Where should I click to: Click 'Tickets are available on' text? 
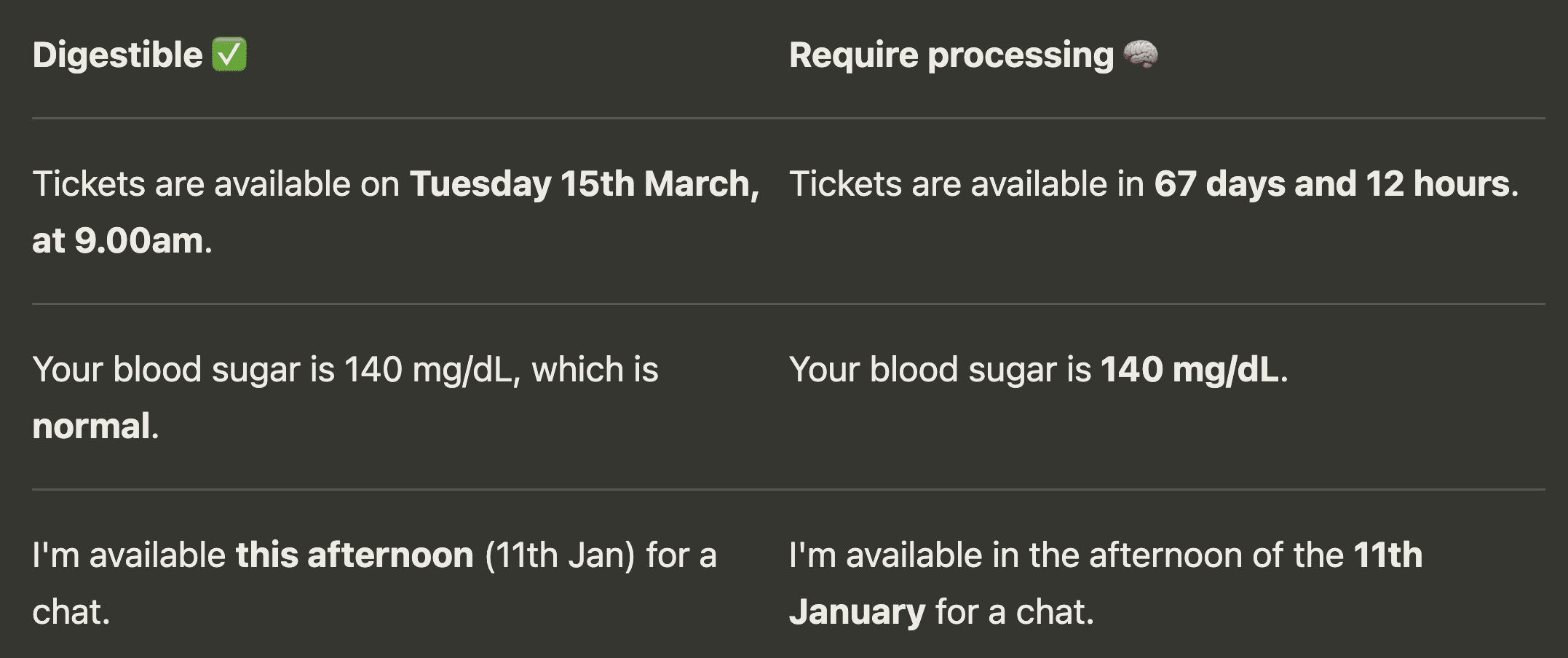(215, 184)
